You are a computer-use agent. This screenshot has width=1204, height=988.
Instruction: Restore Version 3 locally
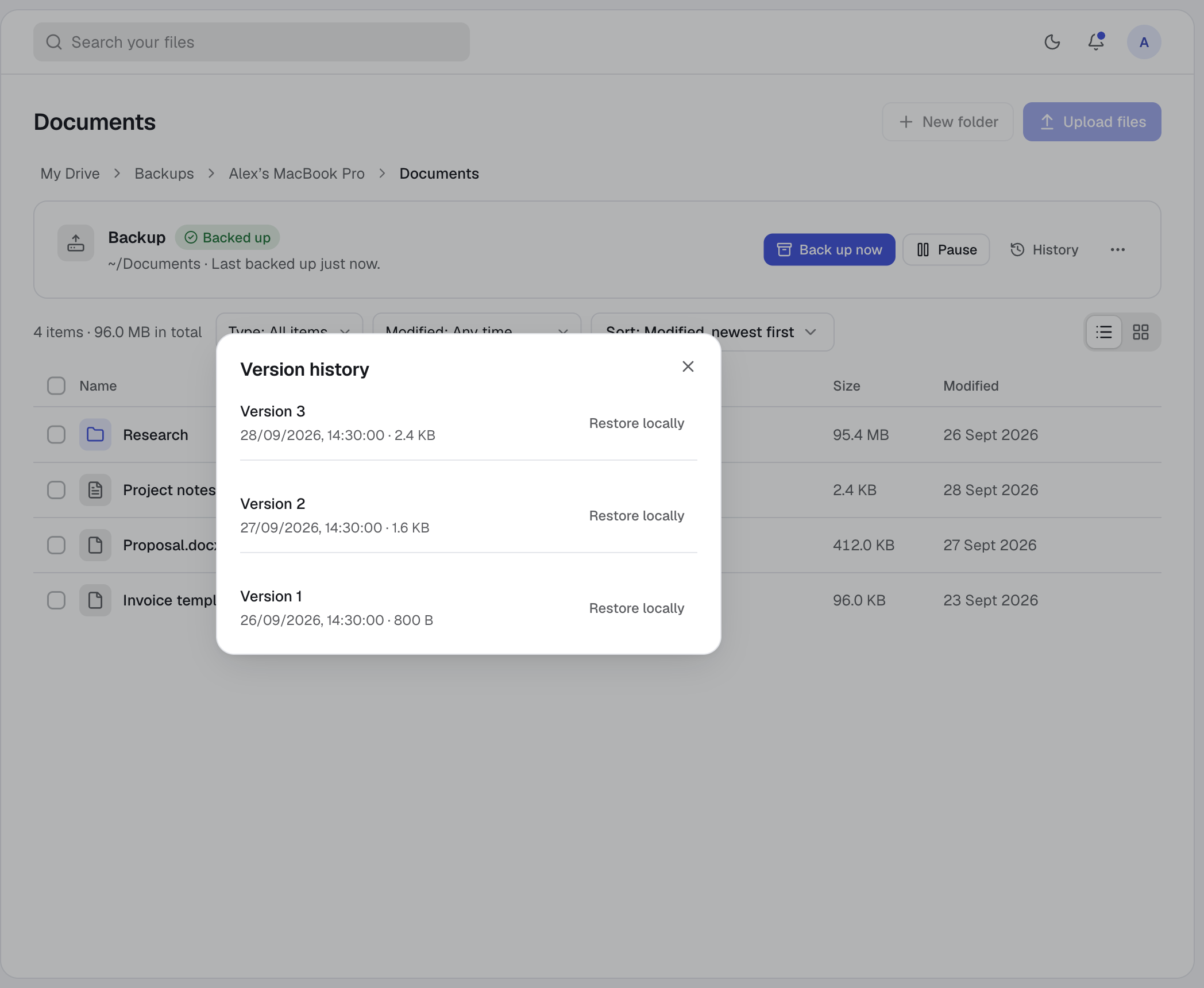click(636, 423)
